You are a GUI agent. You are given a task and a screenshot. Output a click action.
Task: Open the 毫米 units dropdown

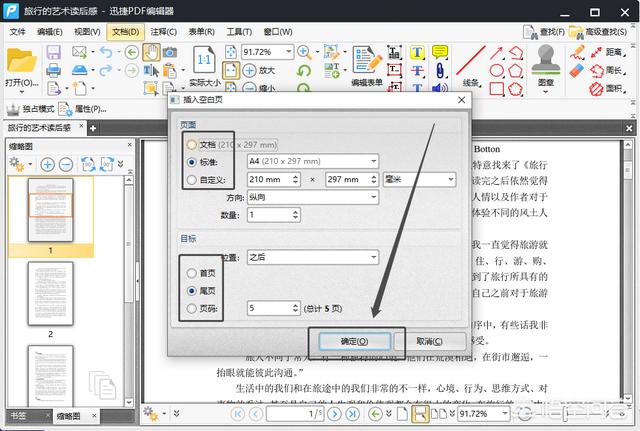click(x=419, y=179)
